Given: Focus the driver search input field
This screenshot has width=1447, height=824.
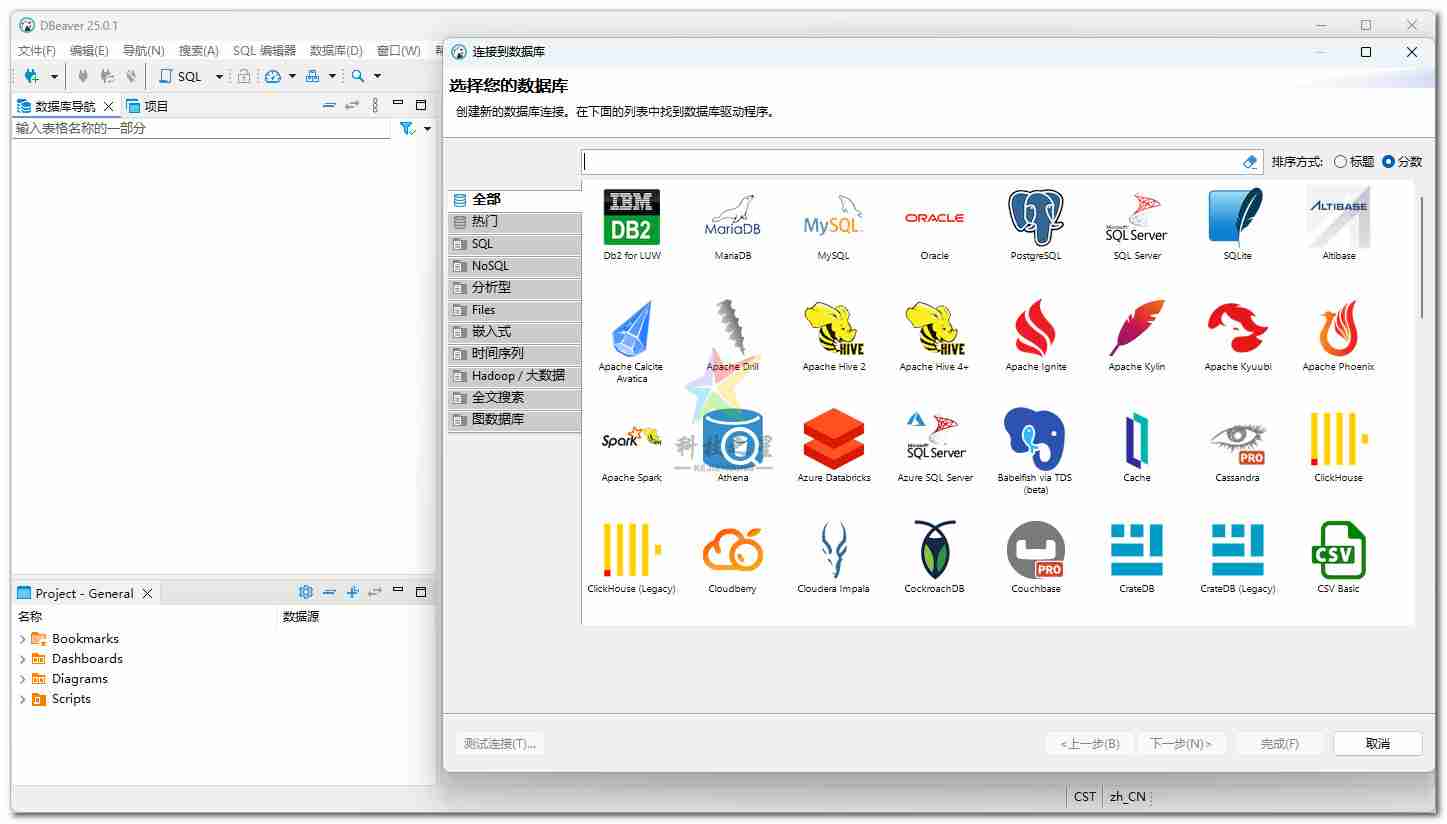Looking at the screenshot, I should pos(910,162).
